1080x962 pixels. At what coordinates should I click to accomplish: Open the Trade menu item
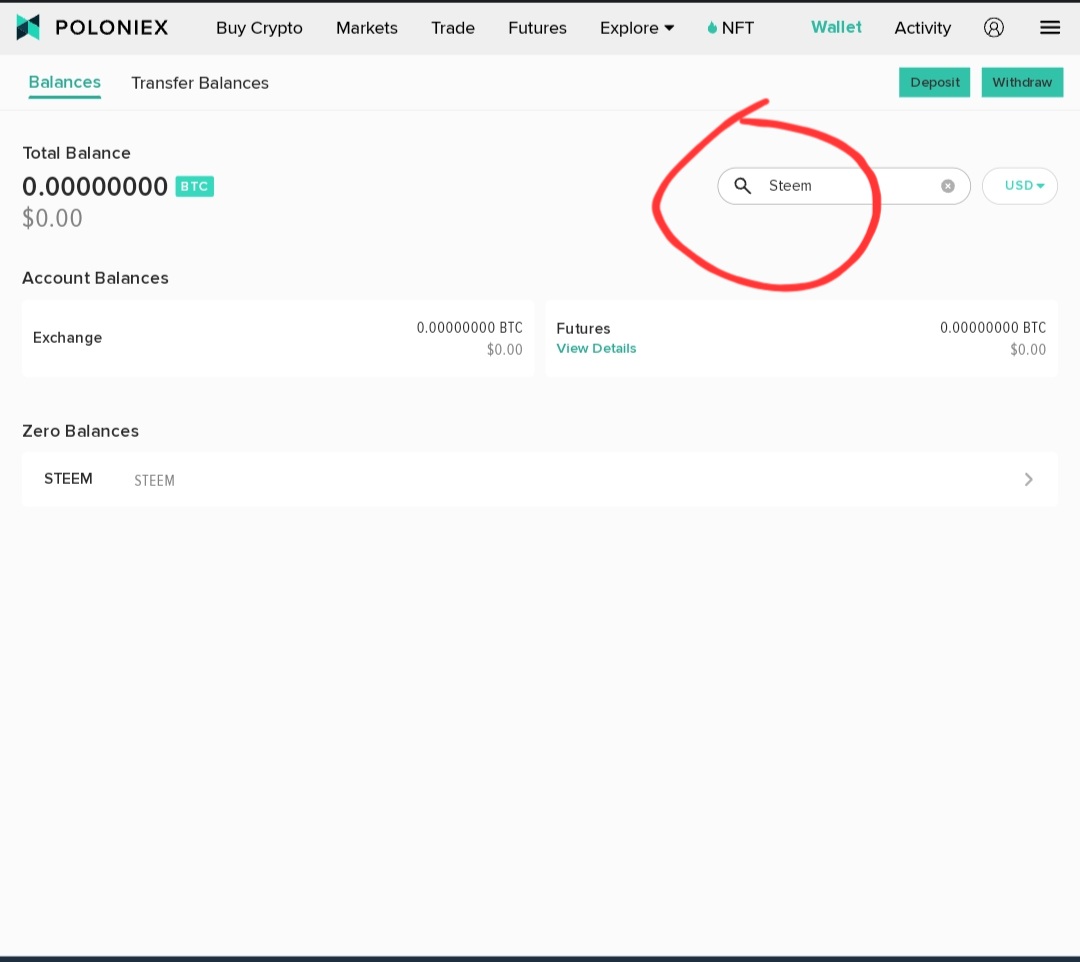pyautogui.click(x=453, y=28)
